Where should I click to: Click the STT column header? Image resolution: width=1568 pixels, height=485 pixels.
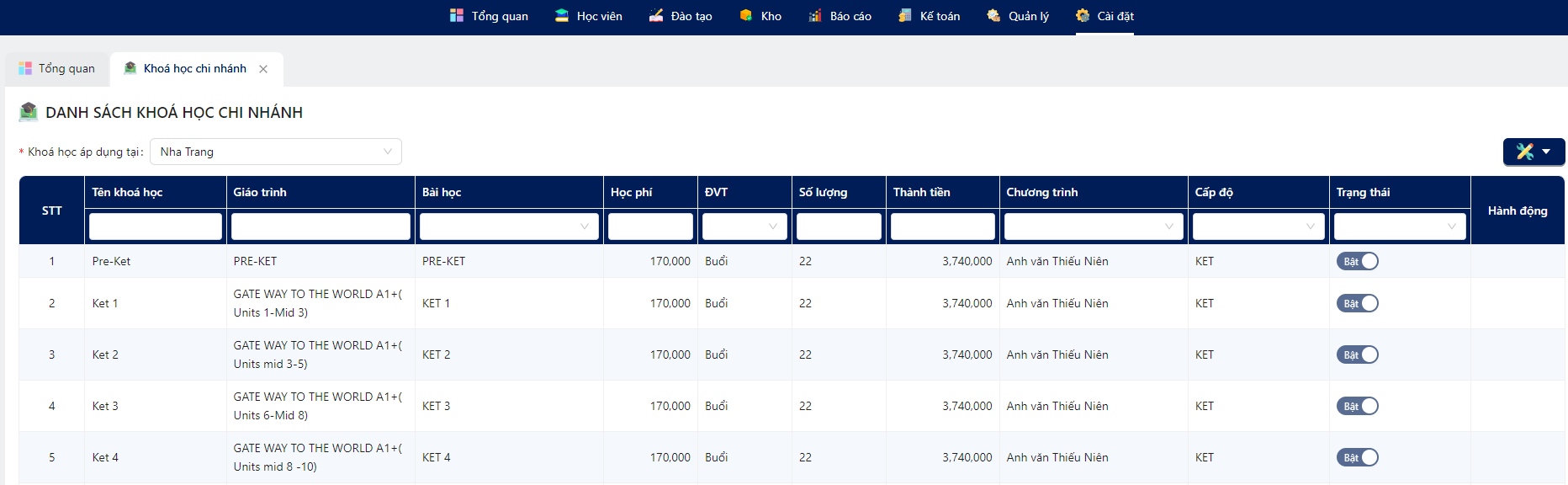click(x=52, y=211)
